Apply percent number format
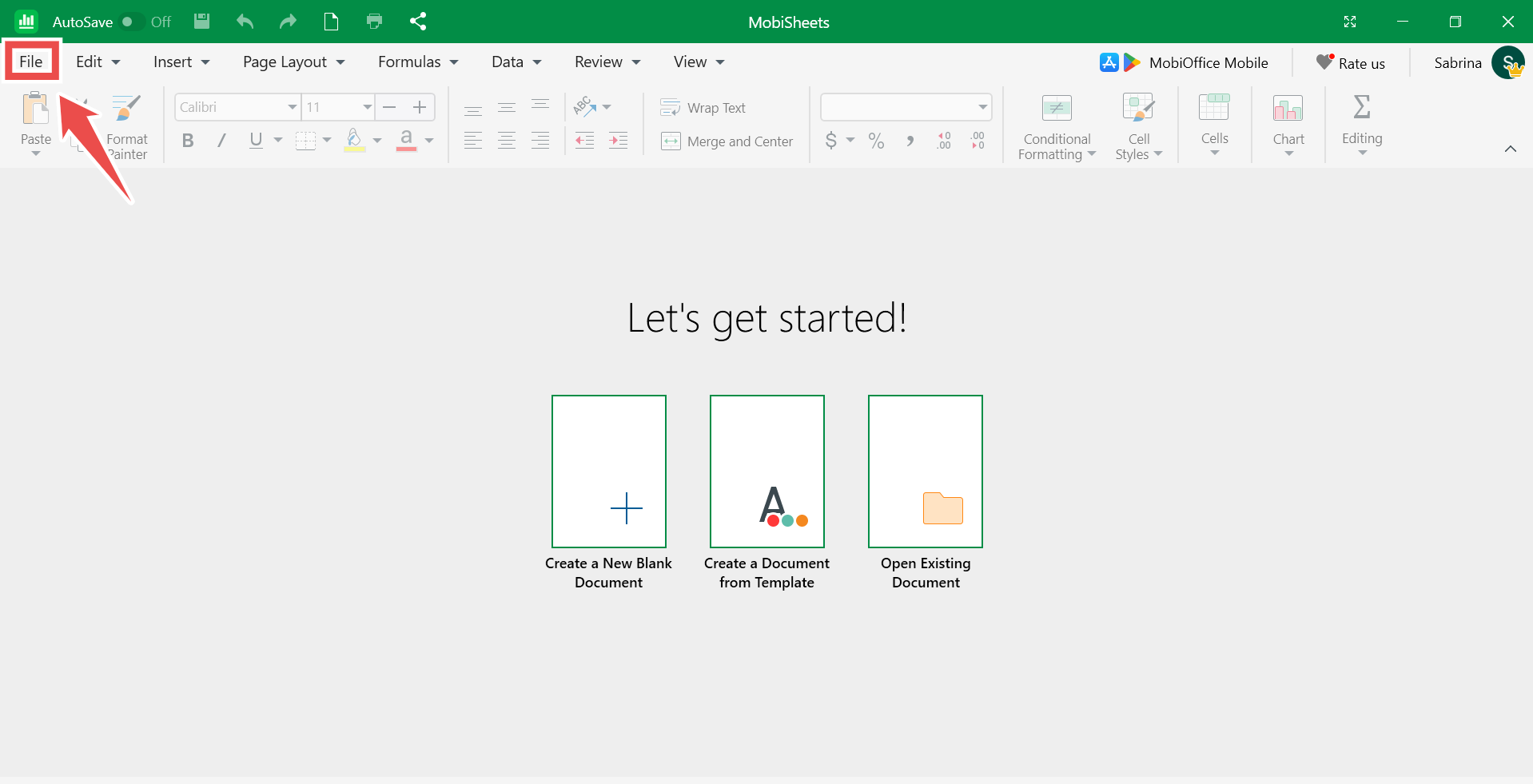Image resolution: width=1533 pixels, height=784 pixels. (877, 141)
